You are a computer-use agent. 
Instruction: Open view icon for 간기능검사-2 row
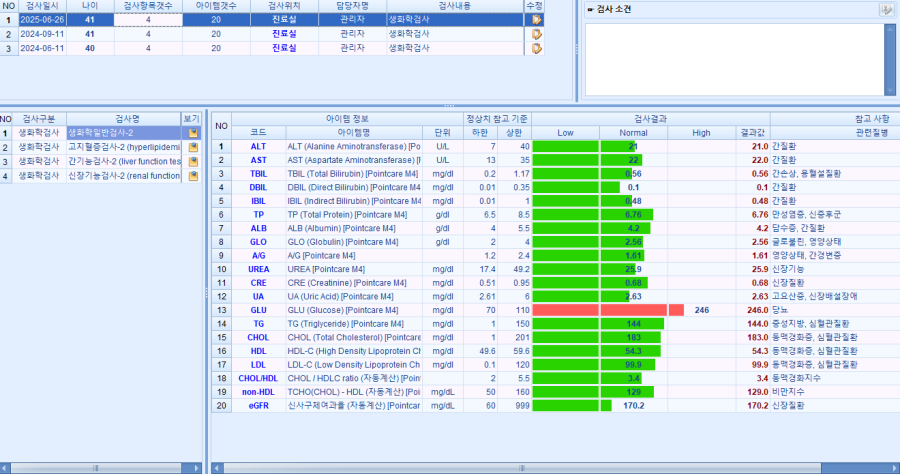pos(193,161)
